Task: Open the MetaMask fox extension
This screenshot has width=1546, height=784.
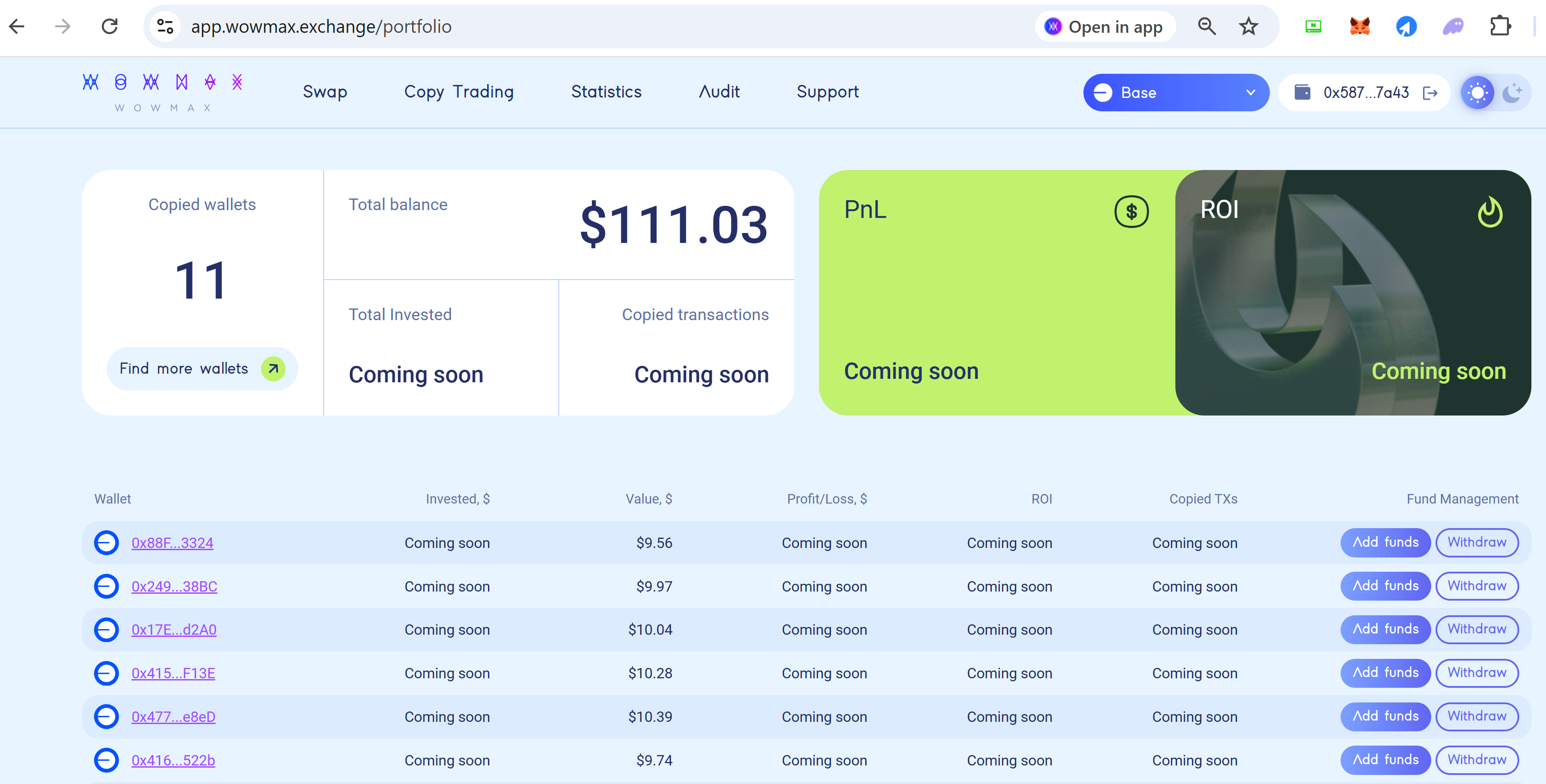Action: [x=1359, y=26]
